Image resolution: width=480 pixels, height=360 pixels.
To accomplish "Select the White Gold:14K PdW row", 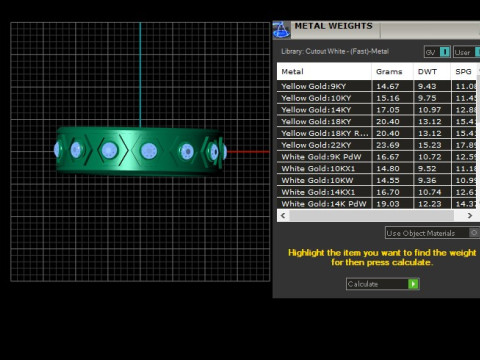I will pos(377,203).
